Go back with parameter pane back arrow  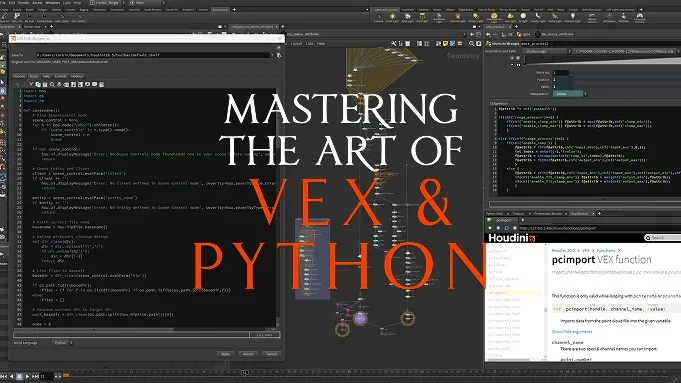pos(488,34)
